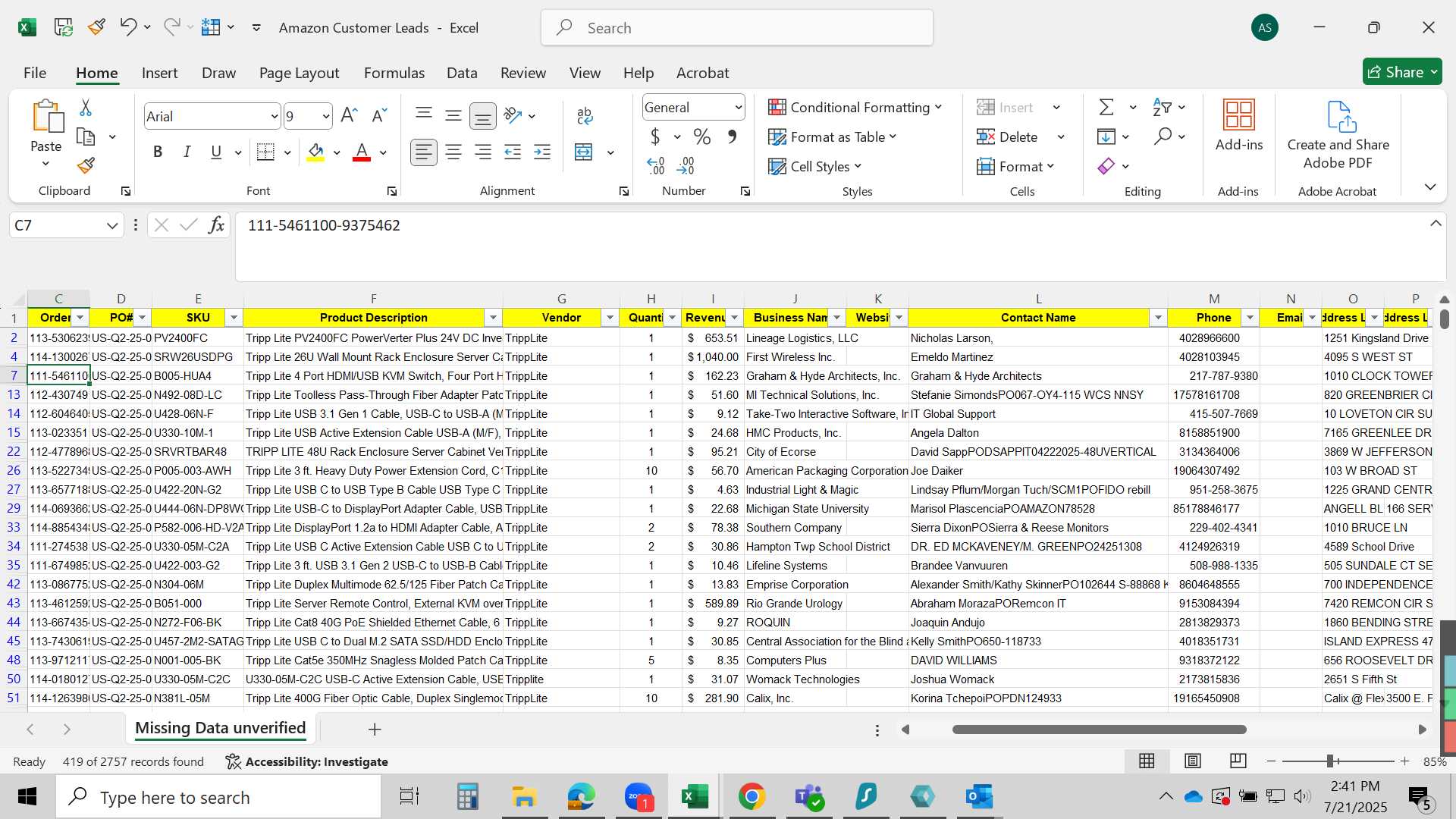The width and height of the screenshot is (1456, 819).
Task: Open the Contact Name filter dropdown
Action: tap(1158, 318)
